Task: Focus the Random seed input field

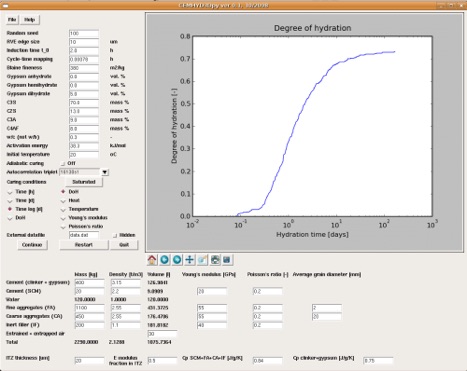Action: coord(84,33)
